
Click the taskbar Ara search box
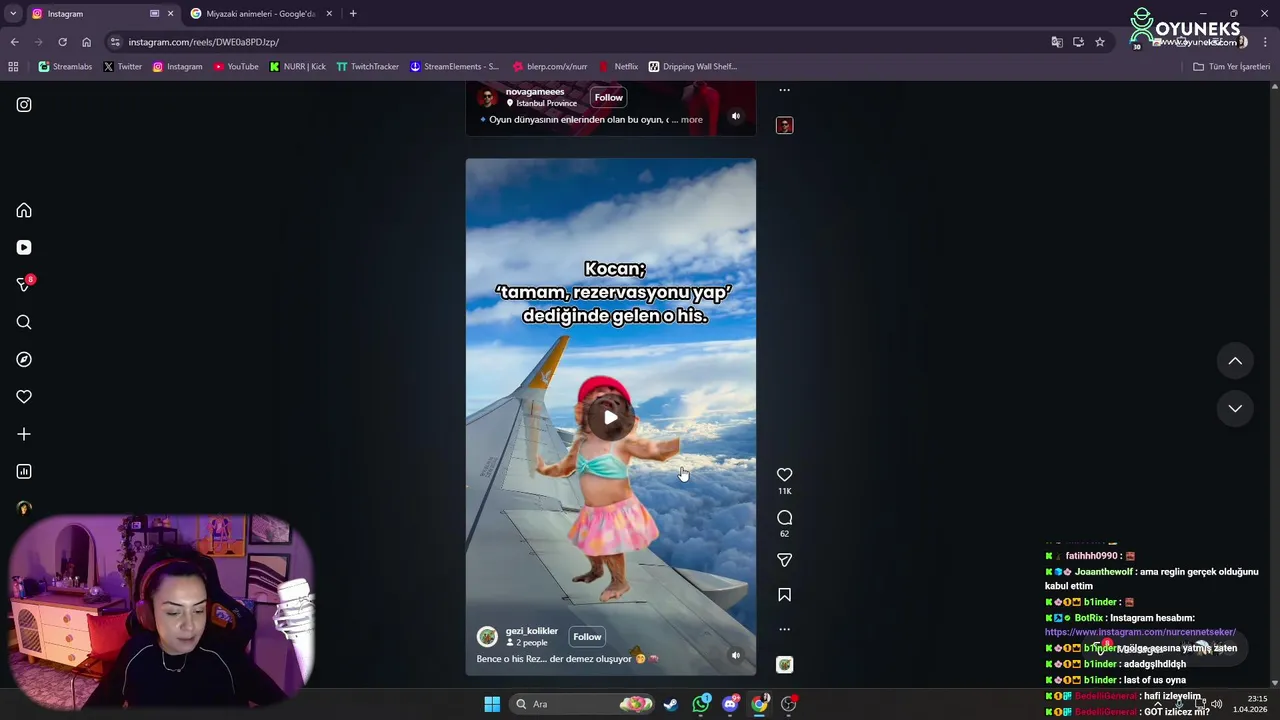tap(582, 704)
